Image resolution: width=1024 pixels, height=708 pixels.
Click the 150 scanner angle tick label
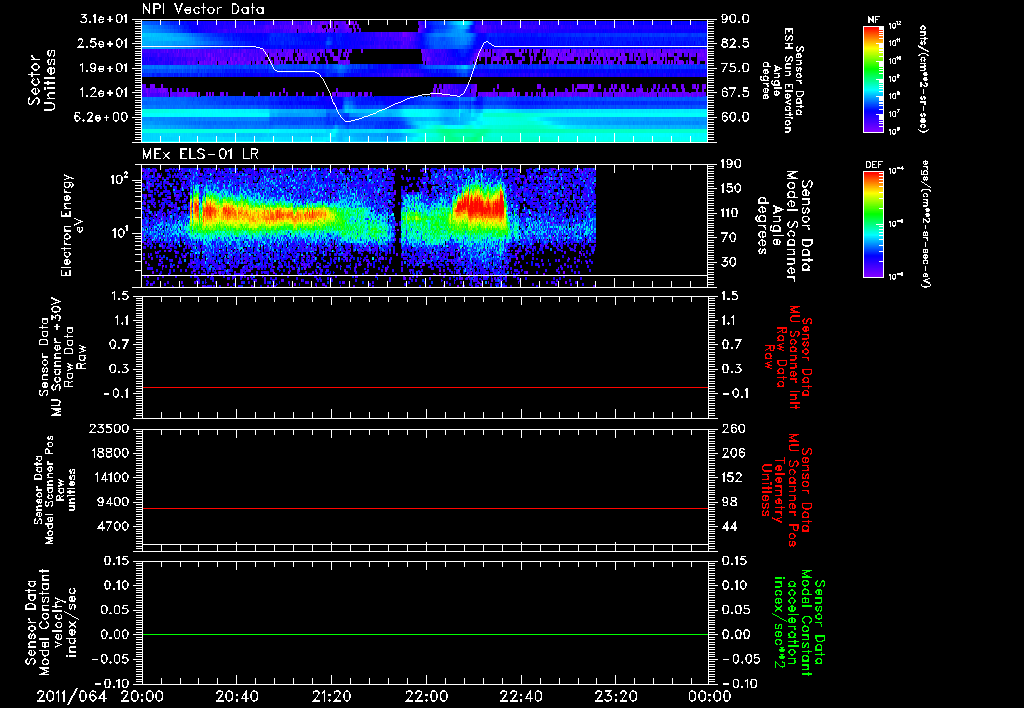point(732,188)
